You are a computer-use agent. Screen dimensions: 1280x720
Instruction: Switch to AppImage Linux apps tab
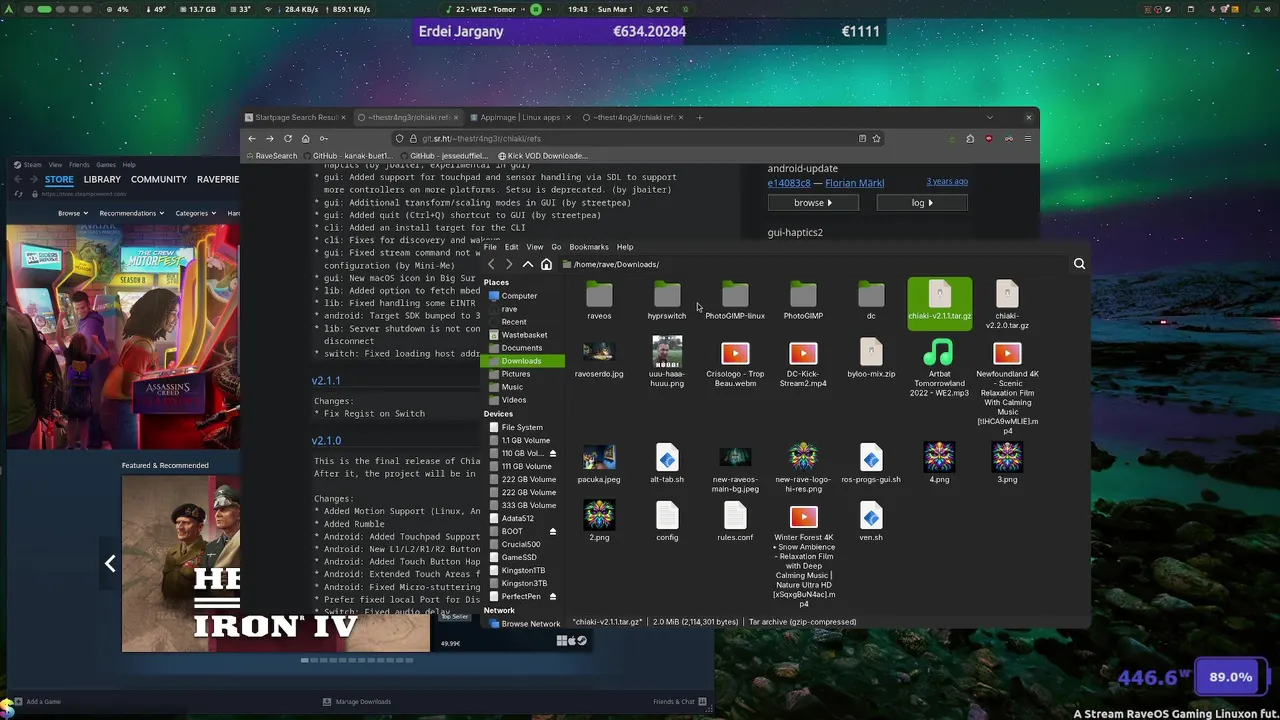point(521,117)
